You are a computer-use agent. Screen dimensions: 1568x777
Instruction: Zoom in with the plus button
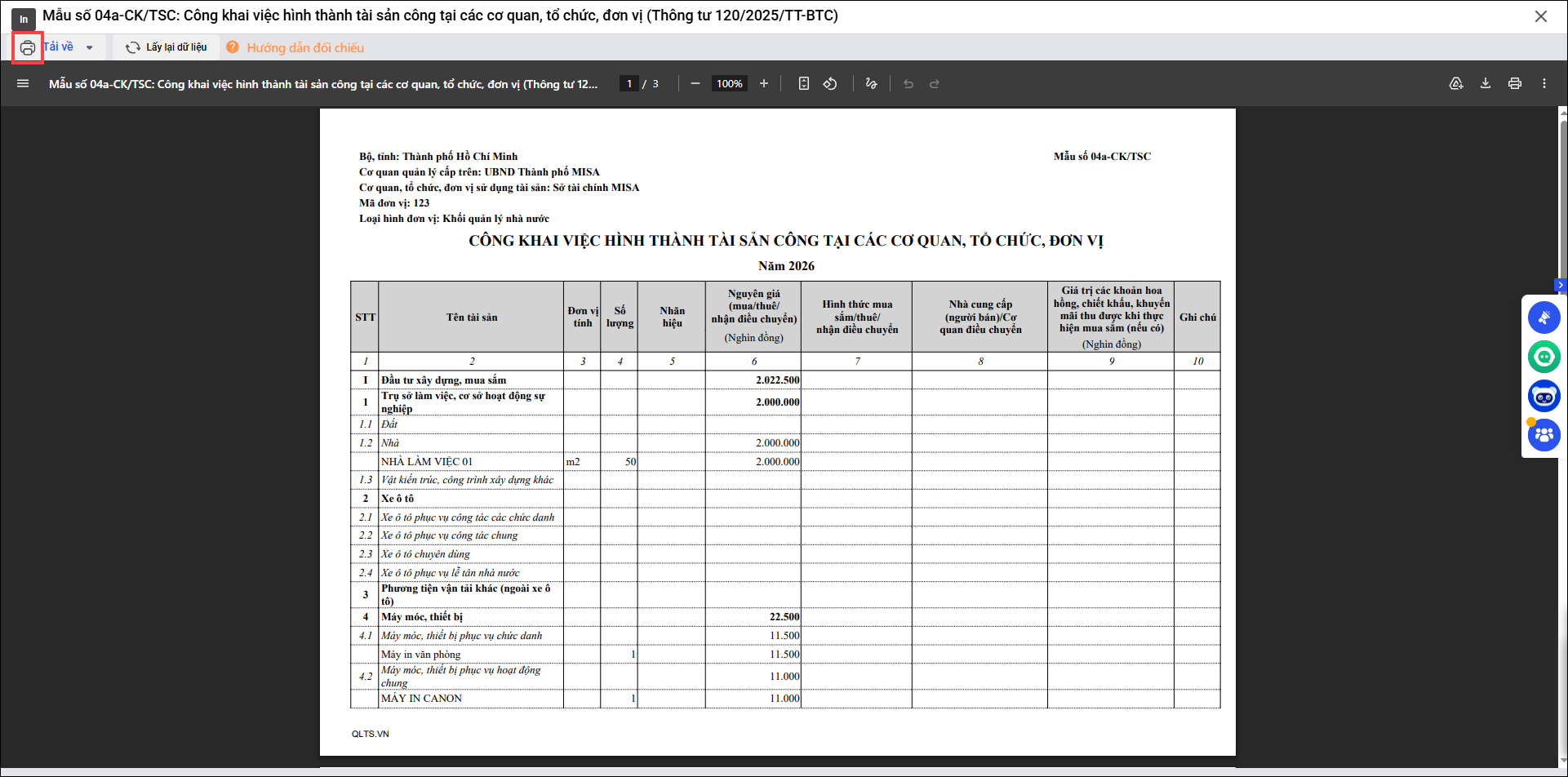(x=764, y=84)
